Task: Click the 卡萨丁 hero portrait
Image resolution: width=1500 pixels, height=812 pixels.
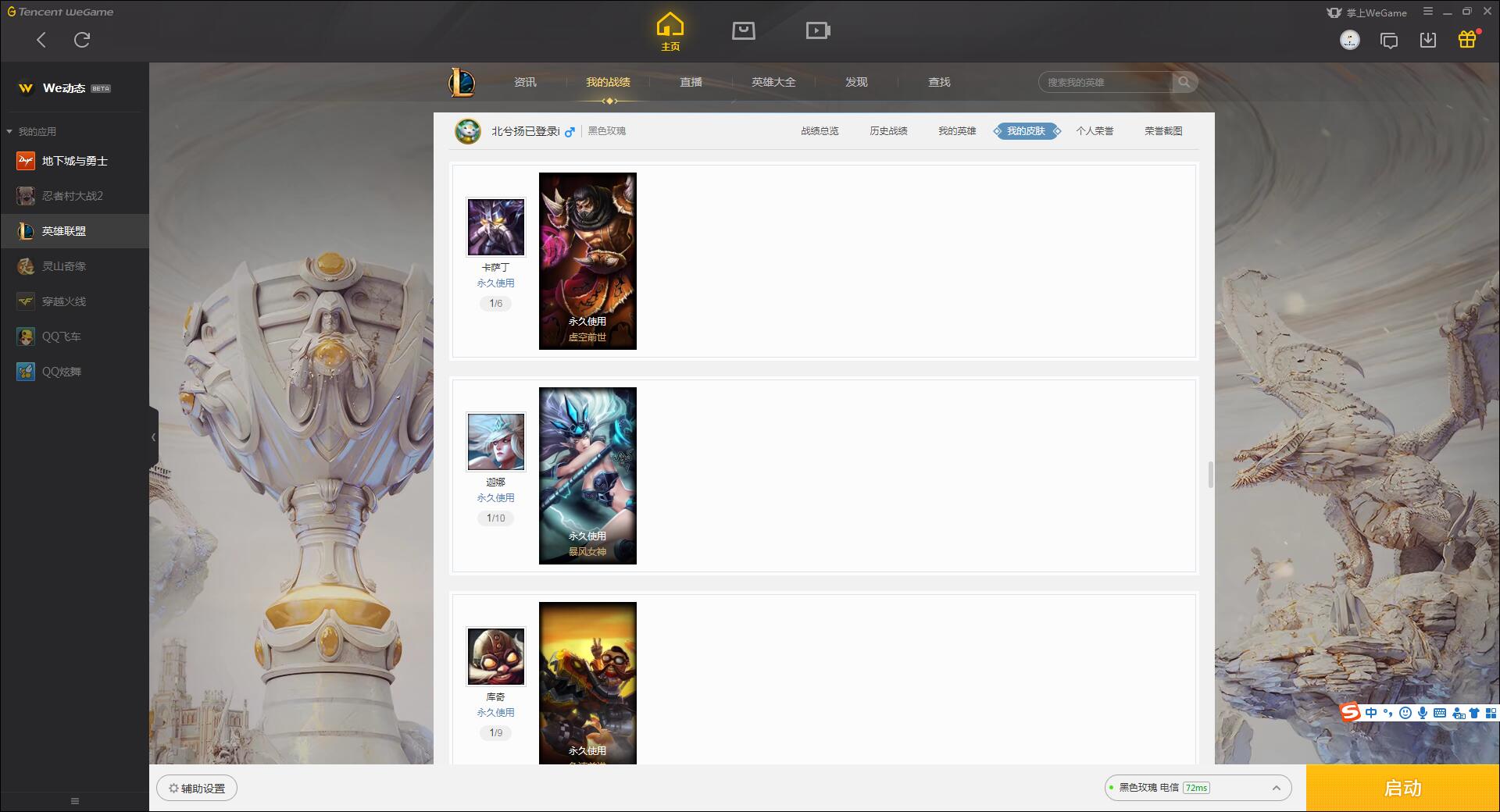Action: (496, 226)
